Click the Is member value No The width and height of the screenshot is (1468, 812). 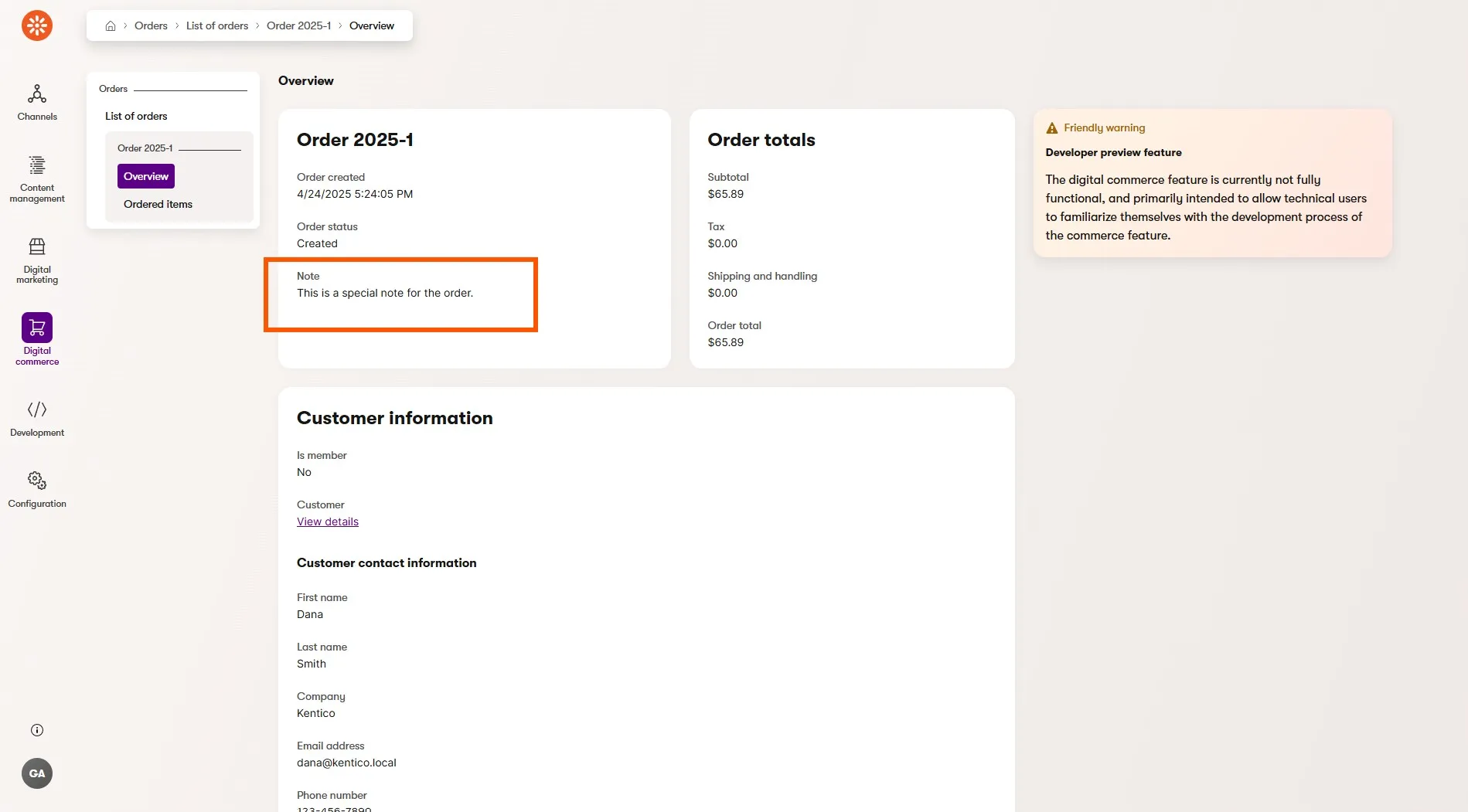click(304, 472)
